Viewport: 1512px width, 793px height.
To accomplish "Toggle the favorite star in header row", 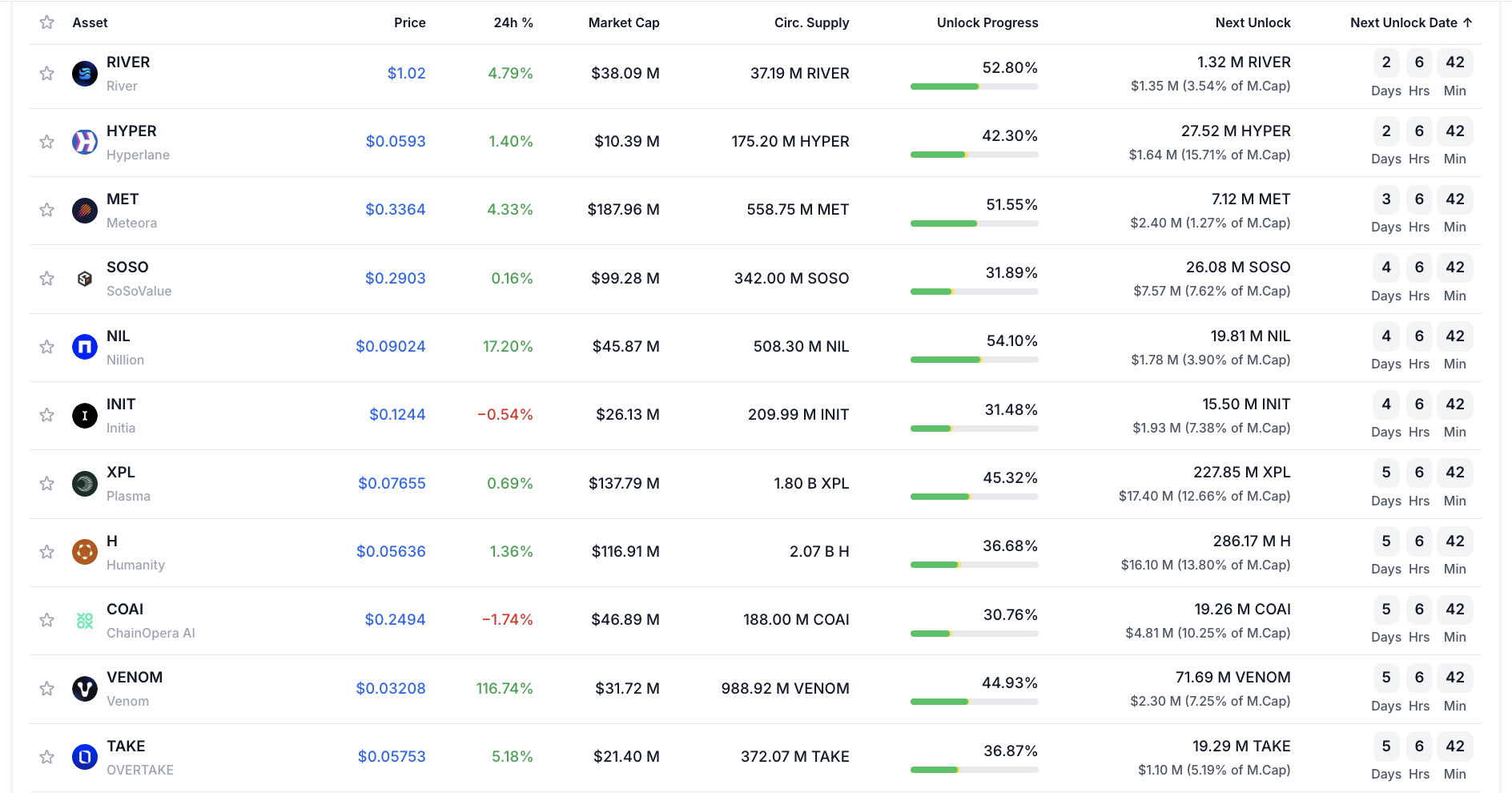I will tap(47, 22).
